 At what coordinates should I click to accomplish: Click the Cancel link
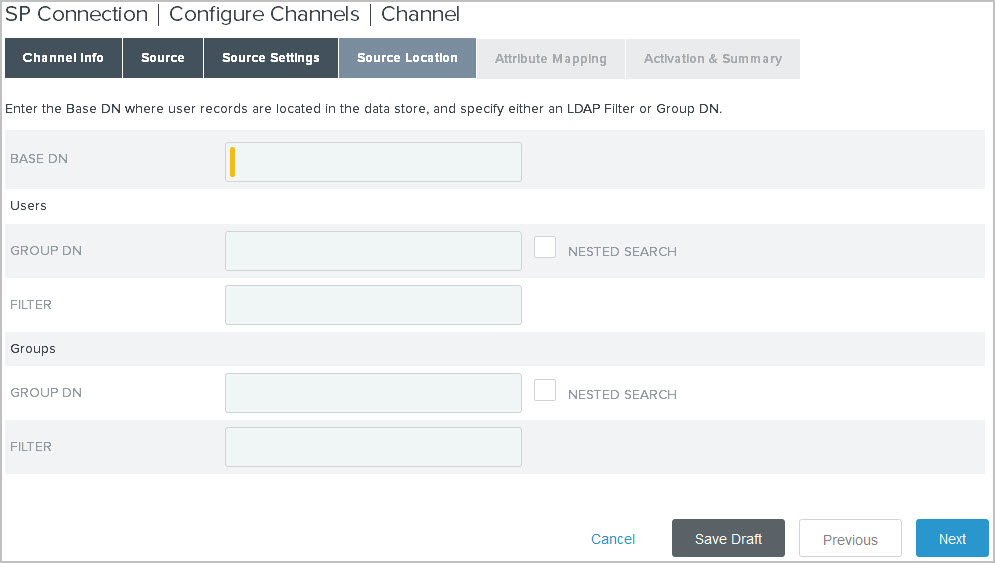[x=613, y=539]
